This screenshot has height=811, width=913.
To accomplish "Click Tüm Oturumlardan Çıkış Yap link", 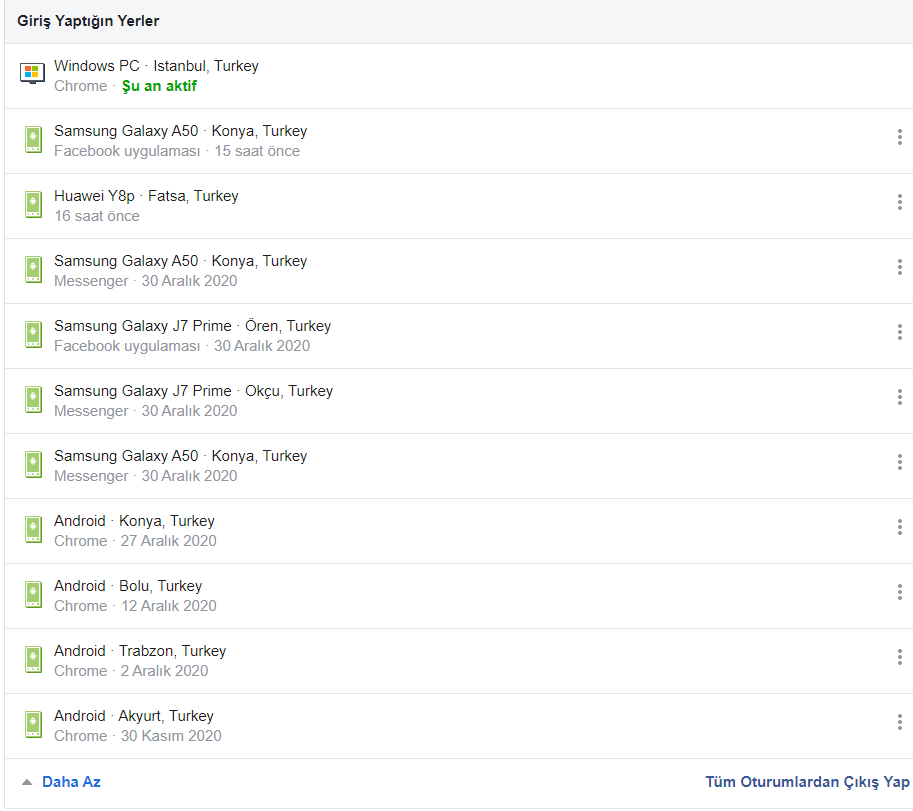I will tap(807, 782).
